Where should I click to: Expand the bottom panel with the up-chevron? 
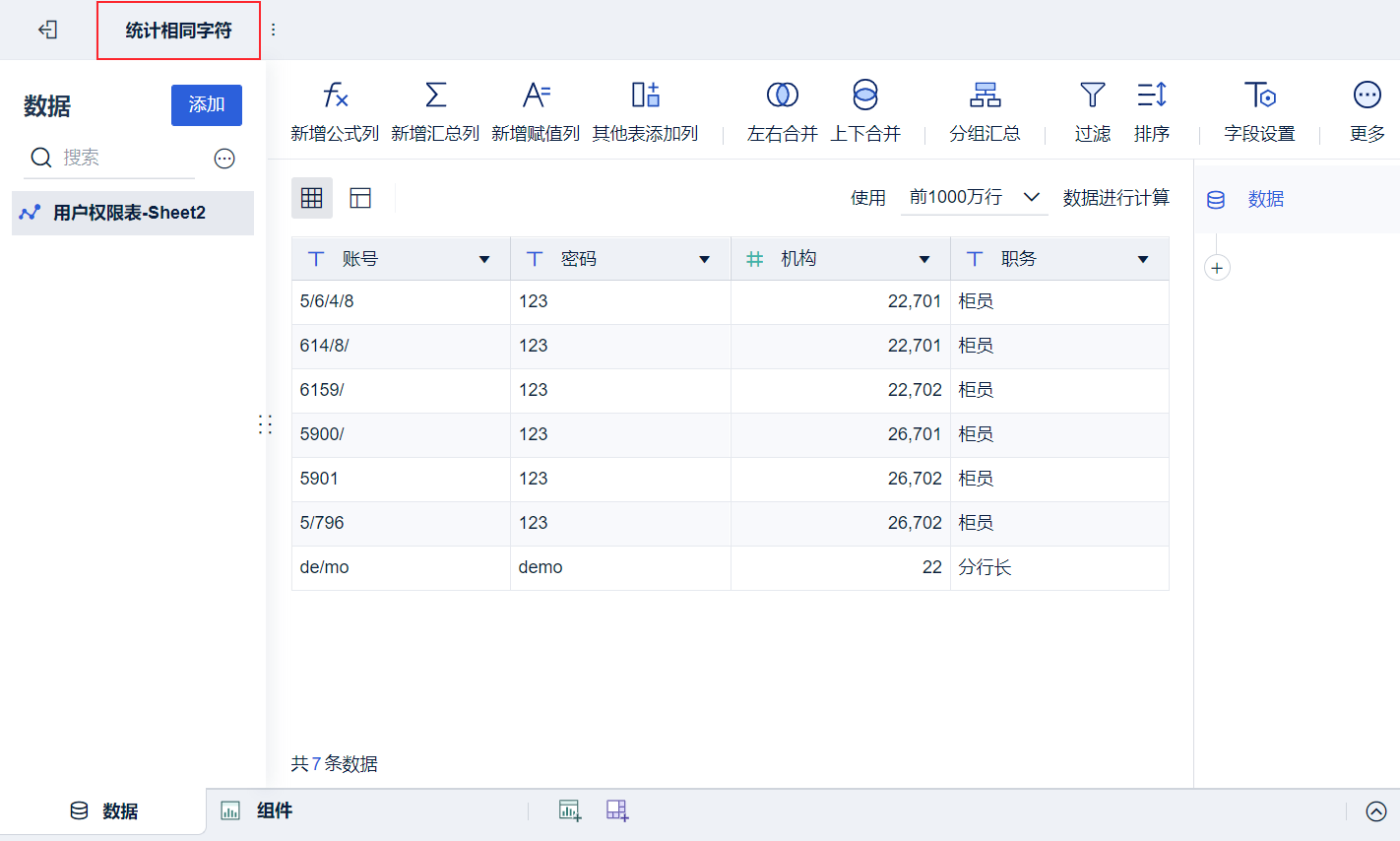coord(1376,811)
